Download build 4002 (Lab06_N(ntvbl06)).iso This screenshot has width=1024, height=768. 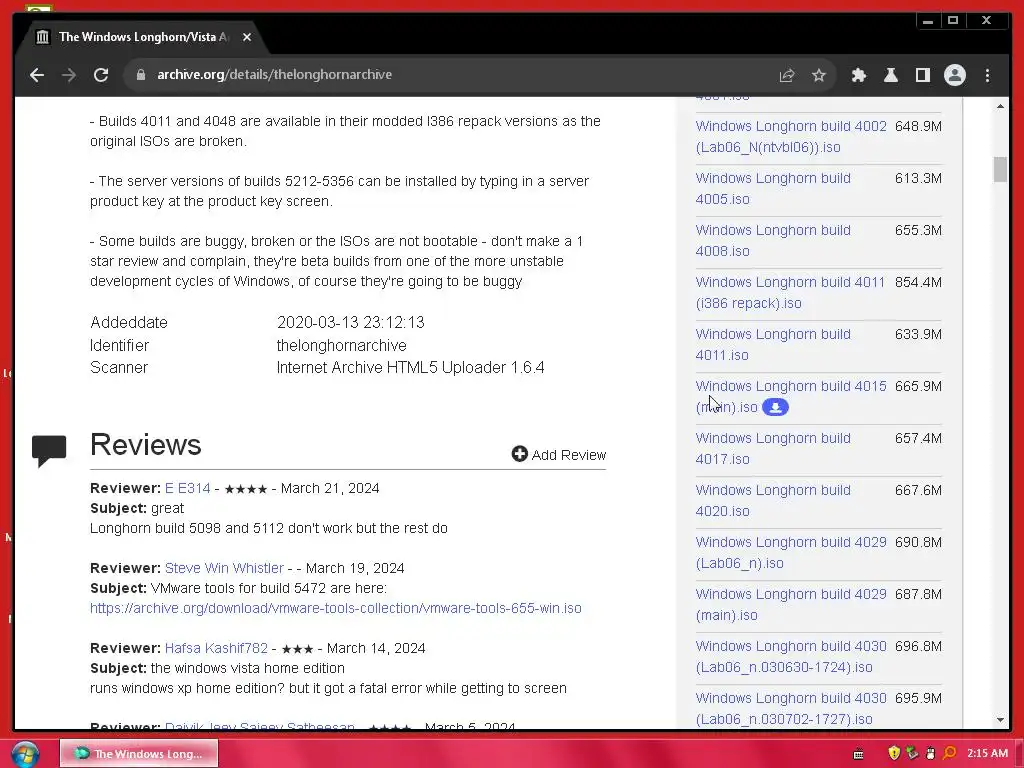pos(791,136)
